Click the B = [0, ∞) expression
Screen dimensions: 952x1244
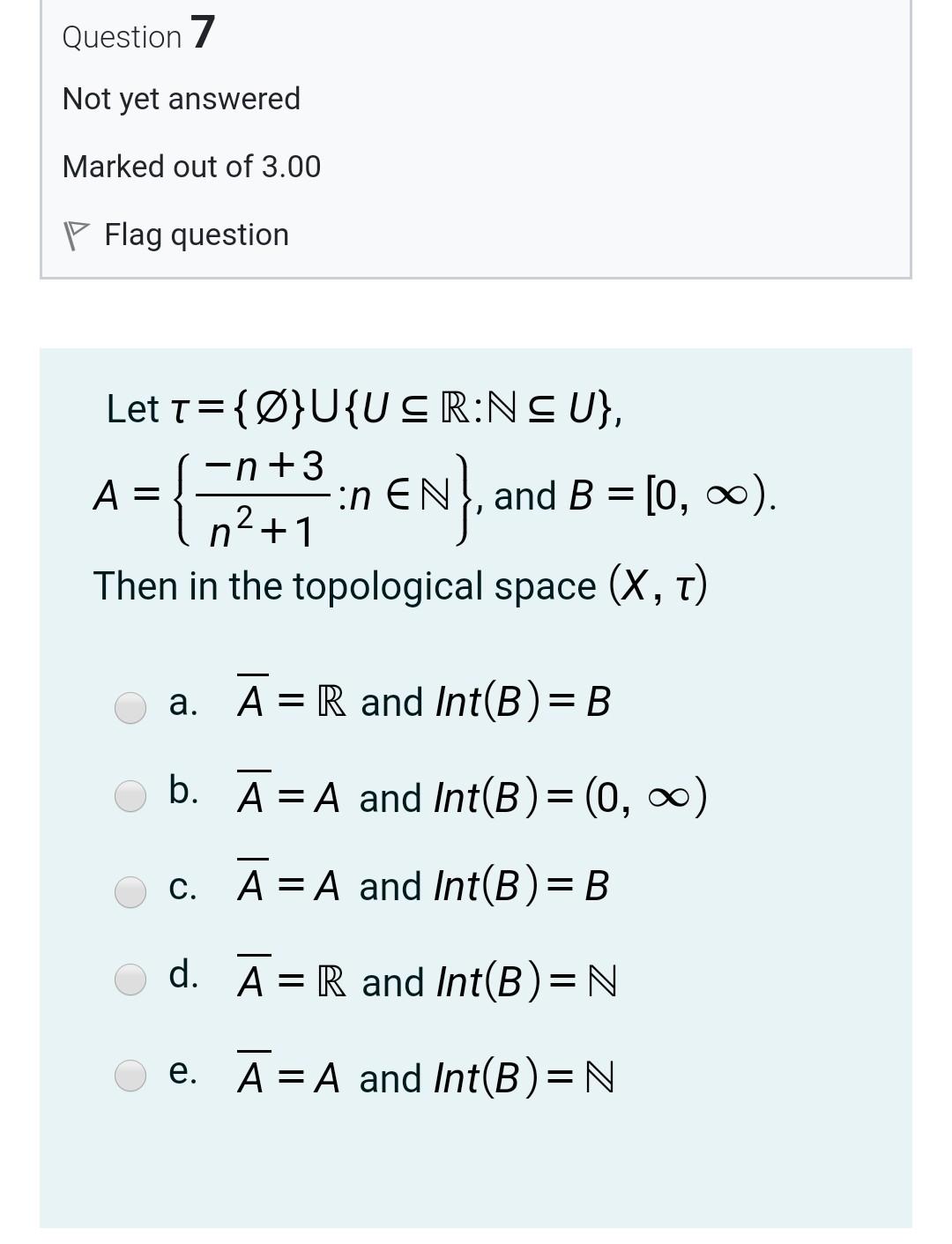(x=673, y=495)
